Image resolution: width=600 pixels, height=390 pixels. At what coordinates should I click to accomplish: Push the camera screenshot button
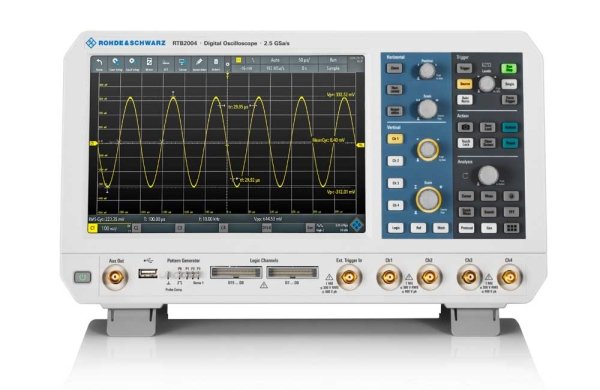[465, 127]
